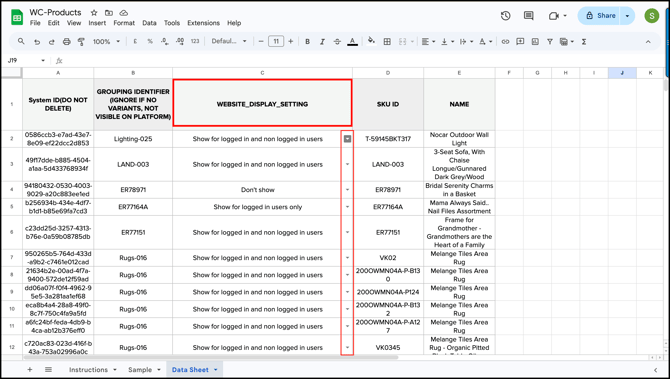The width and height of the screenshot is (670, 379).
Task: Format as currency pound icon
Action: (x=135, y=41)
